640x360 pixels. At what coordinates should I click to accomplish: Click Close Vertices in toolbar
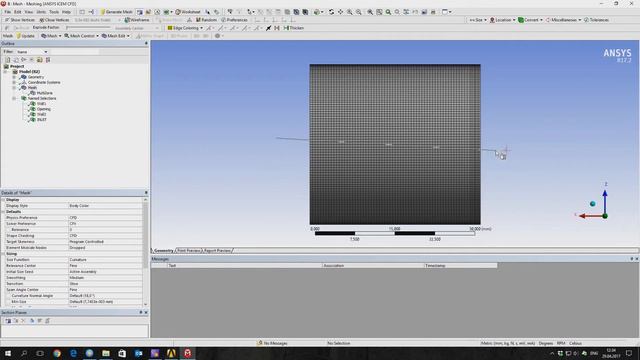click(55, 20)
